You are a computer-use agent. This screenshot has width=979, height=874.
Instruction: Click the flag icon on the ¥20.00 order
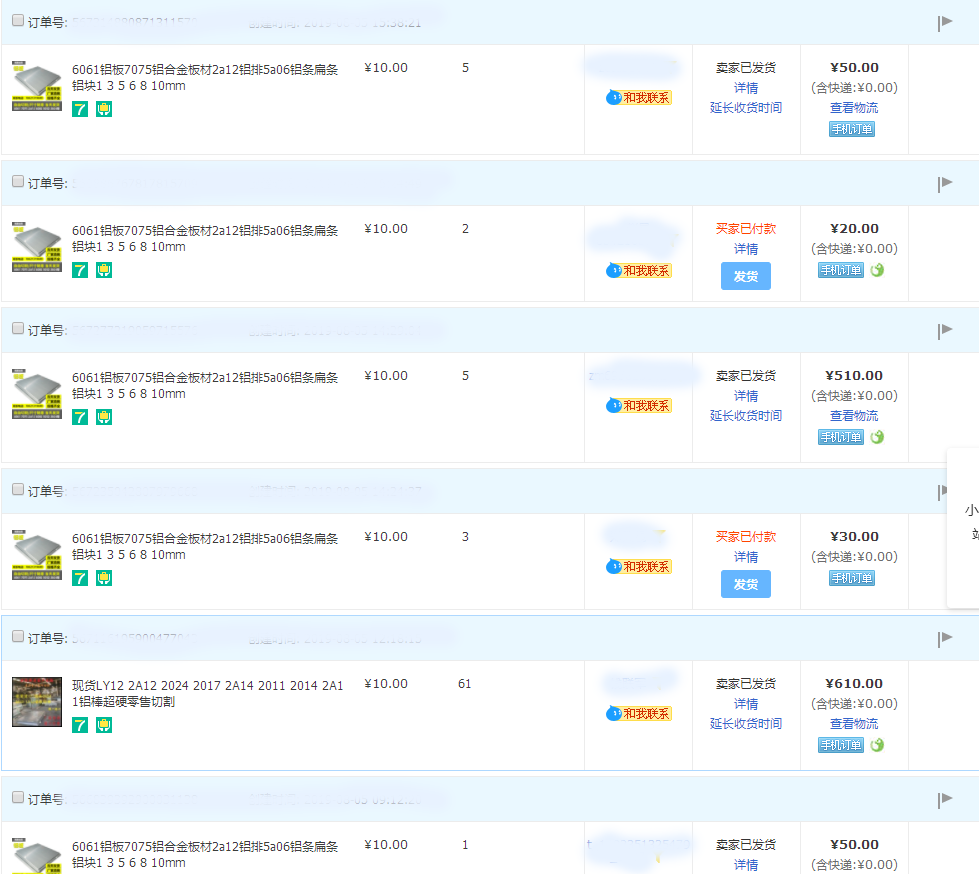click(944, 184)
